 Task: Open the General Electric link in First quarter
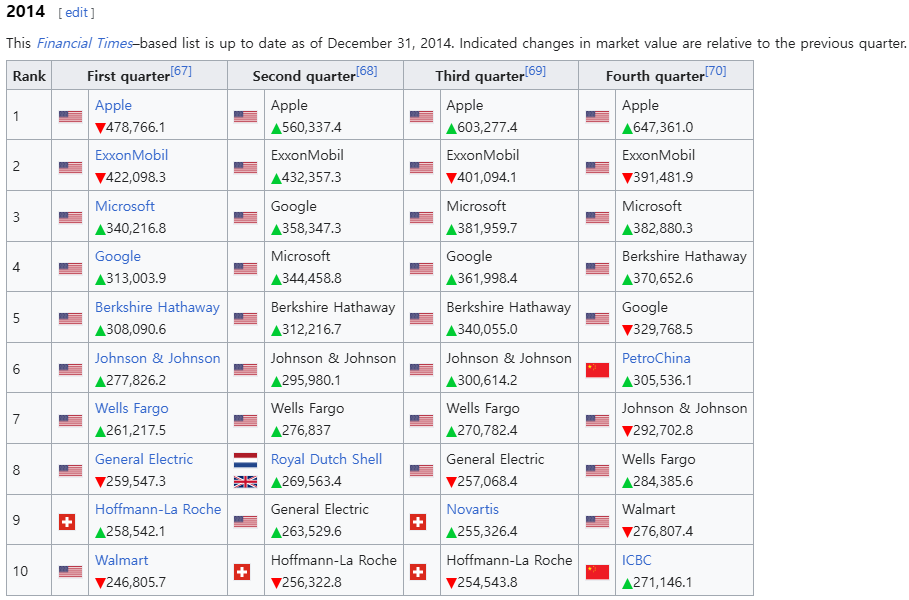[144, 459]
